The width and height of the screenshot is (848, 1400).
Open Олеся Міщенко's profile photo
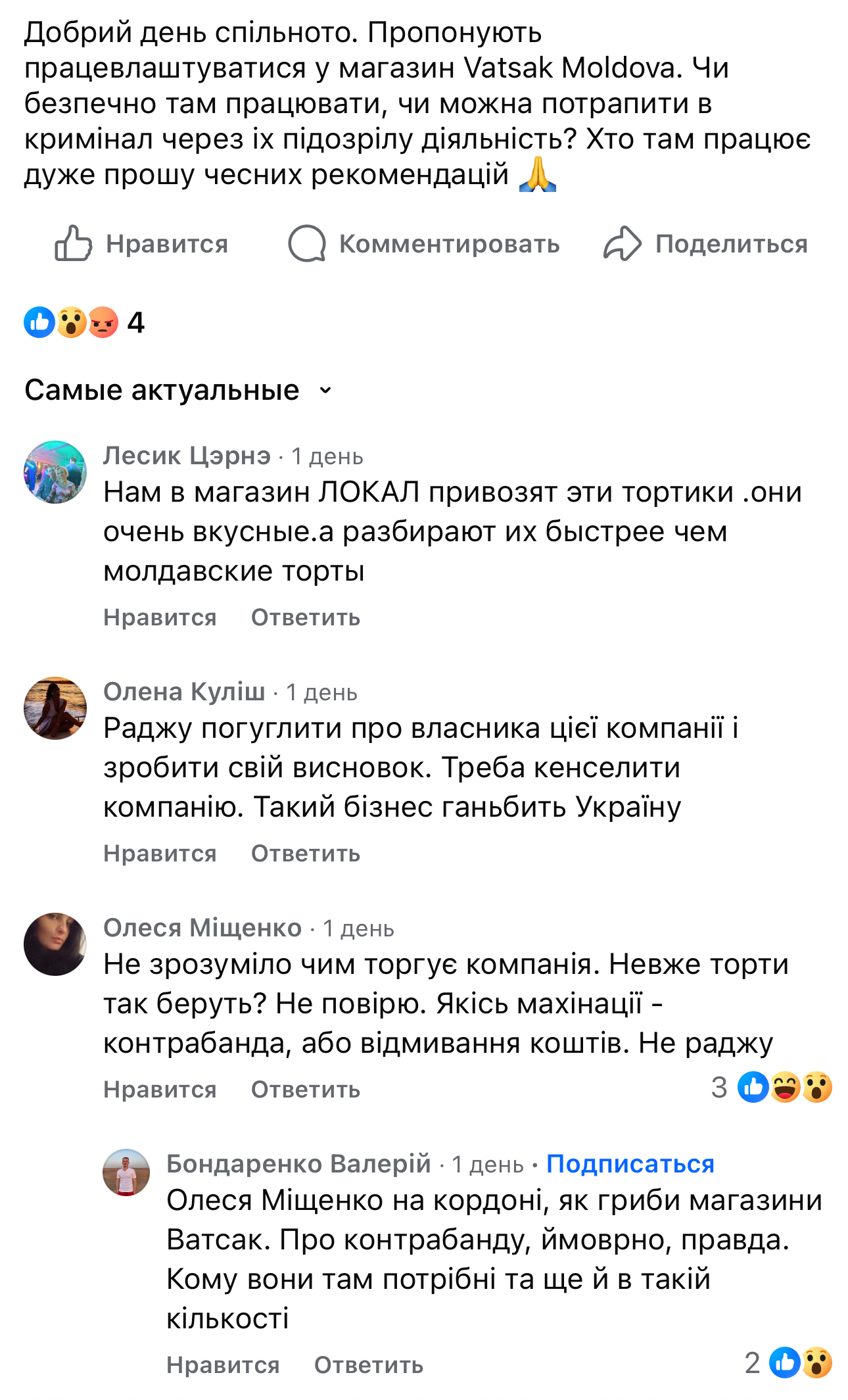pyautogui.click(x=55, y=944)
